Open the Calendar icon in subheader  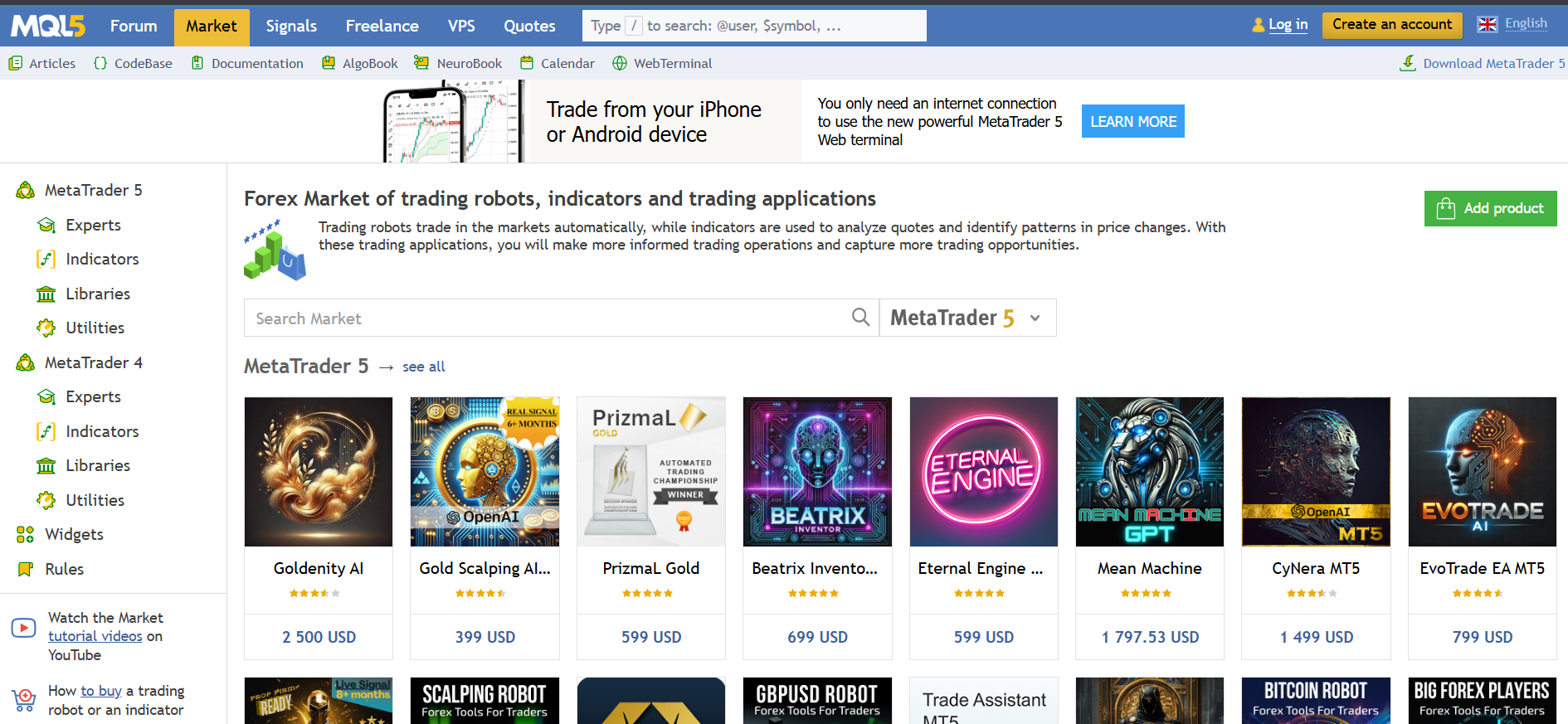[x=526, y=63]
